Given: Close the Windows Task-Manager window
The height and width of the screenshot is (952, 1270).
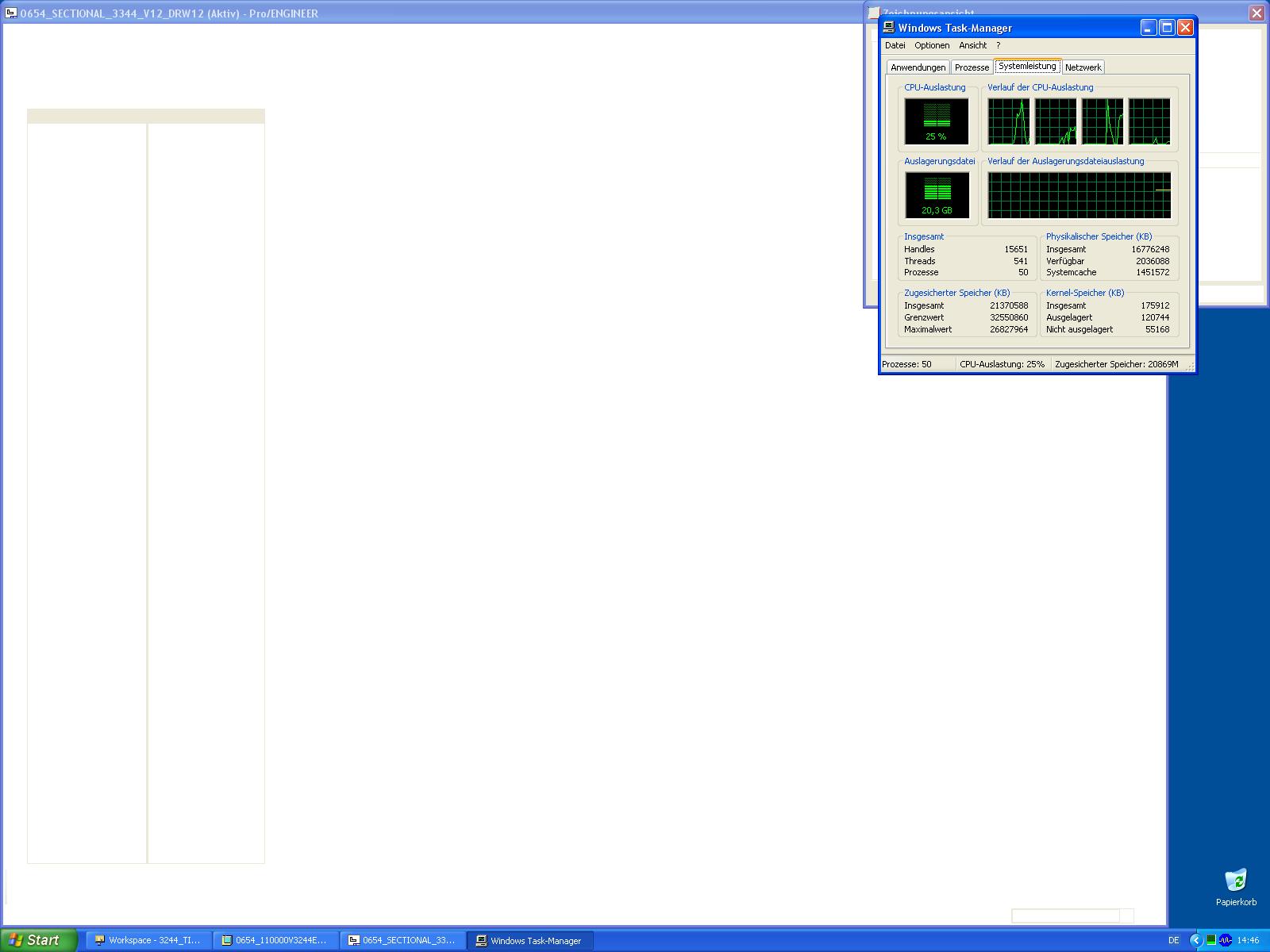Looking at the screenshot, I should coord(1185,28).
